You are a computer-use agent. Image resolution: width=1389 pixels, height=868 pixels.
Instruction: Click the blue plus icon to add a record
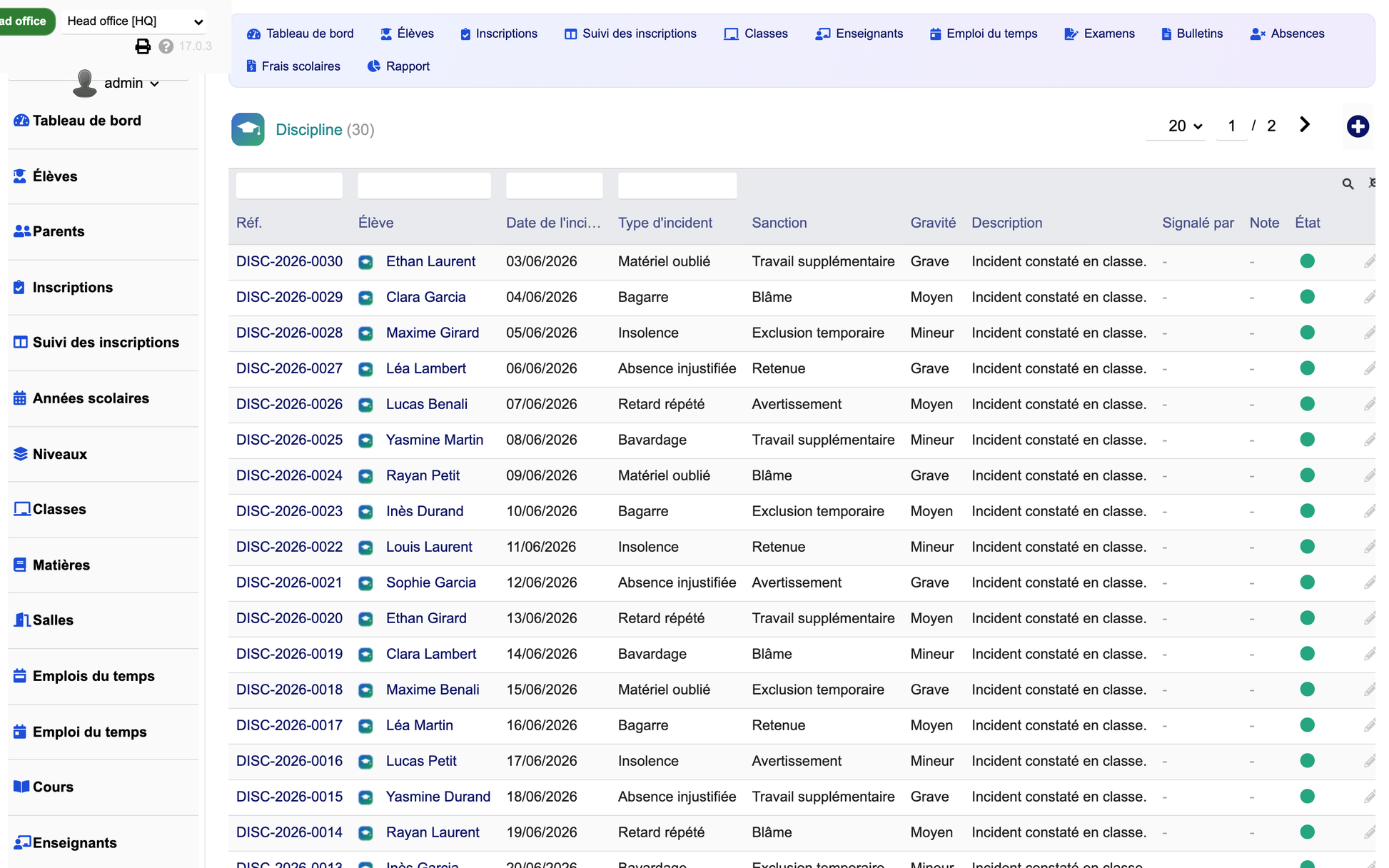pyautogui.click(x=1358, y=126)
